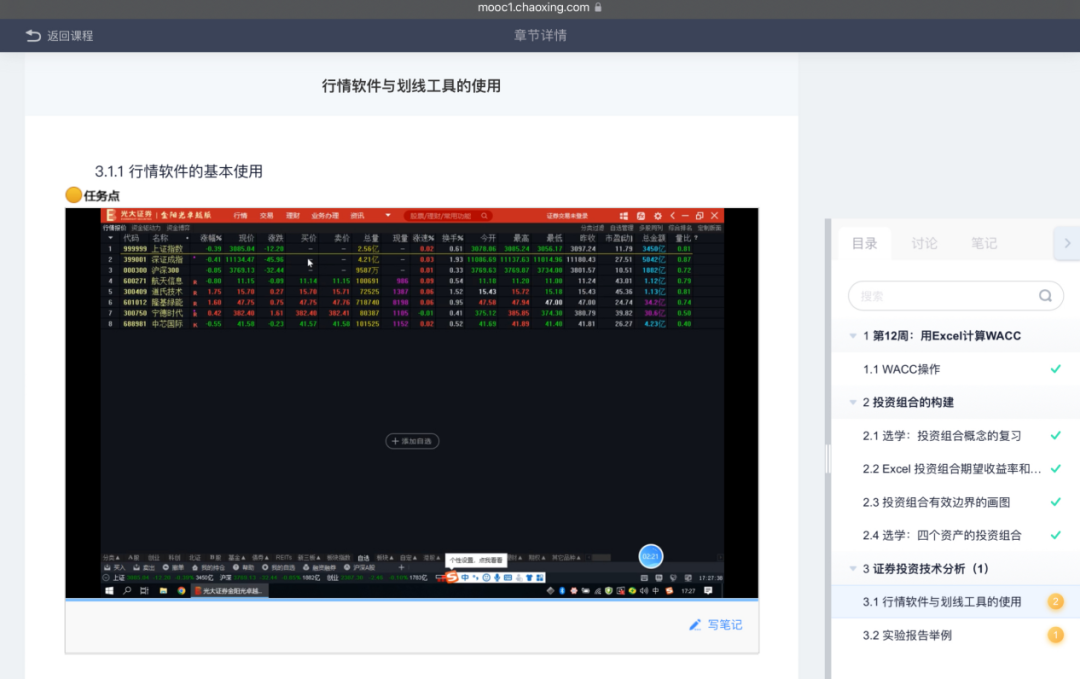Click the search magnifier icon in sidebar
This screenshot has height=679, width=1080.
(1045, 296)
